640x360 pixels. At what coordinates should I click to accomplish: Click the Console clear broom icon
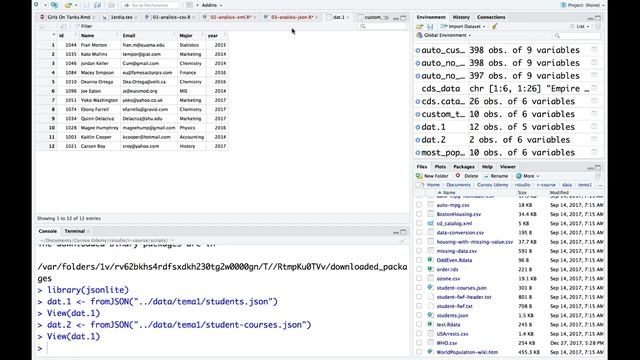coord(402,240)
